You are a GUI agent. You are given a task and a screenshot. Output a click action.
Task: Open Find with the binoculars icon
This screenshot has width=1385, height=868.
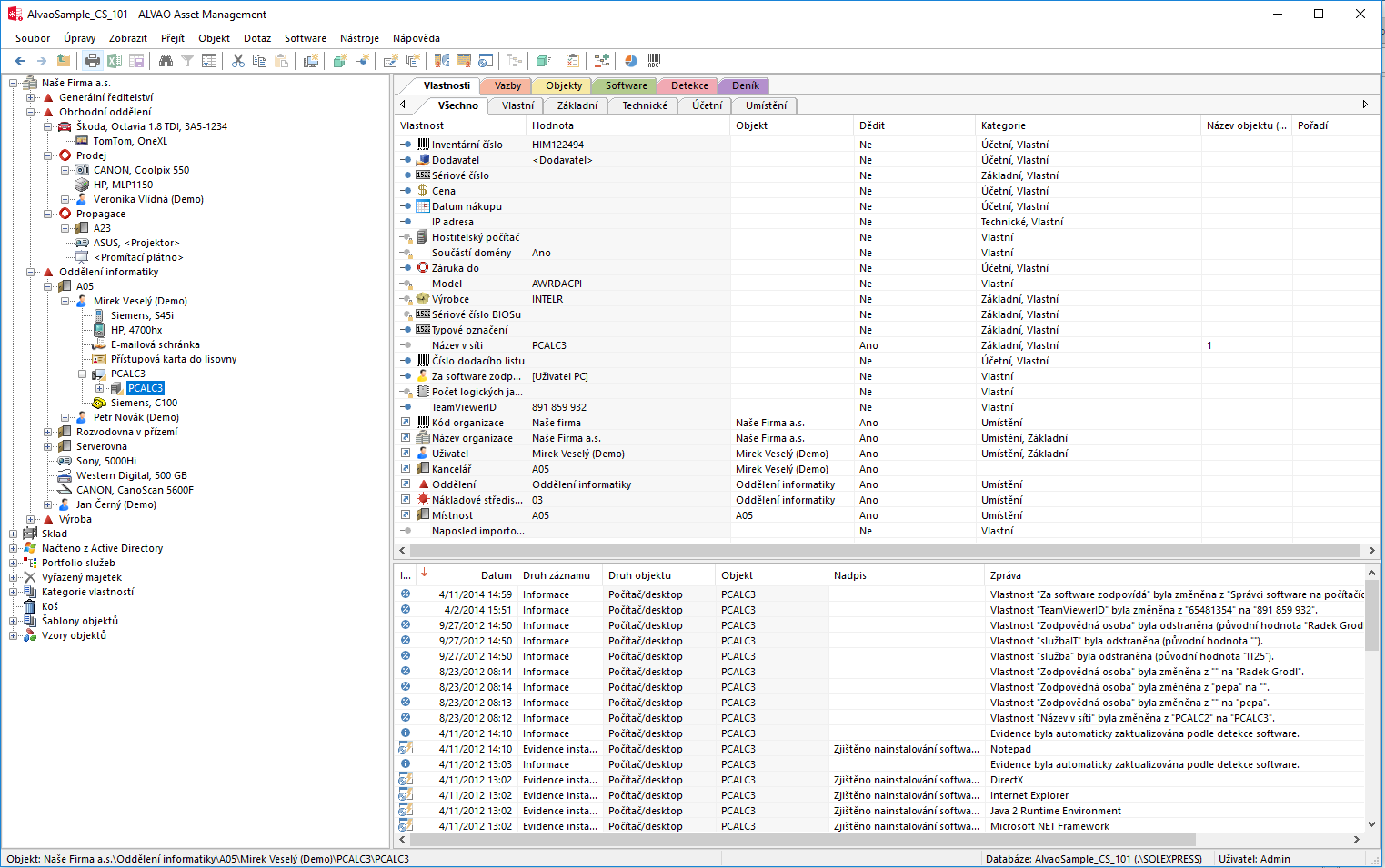[166, 61]
